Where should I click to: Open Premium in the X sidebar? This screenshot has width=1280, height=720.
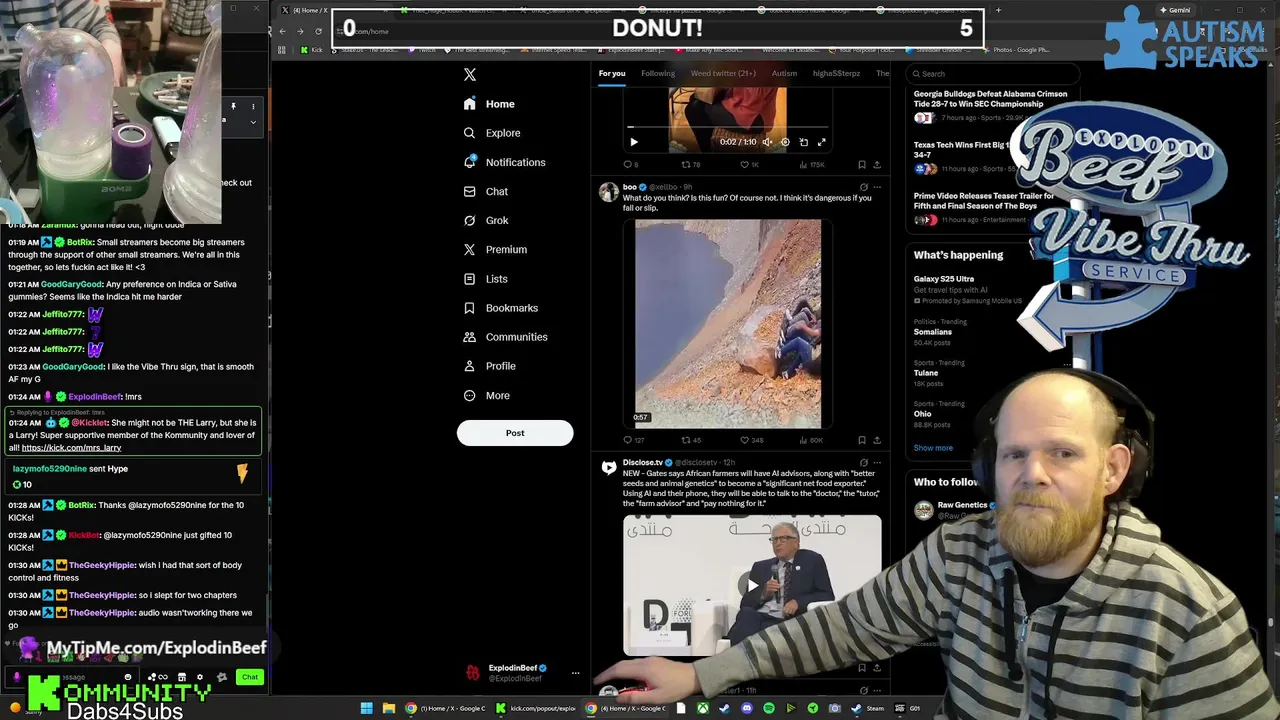495,249
